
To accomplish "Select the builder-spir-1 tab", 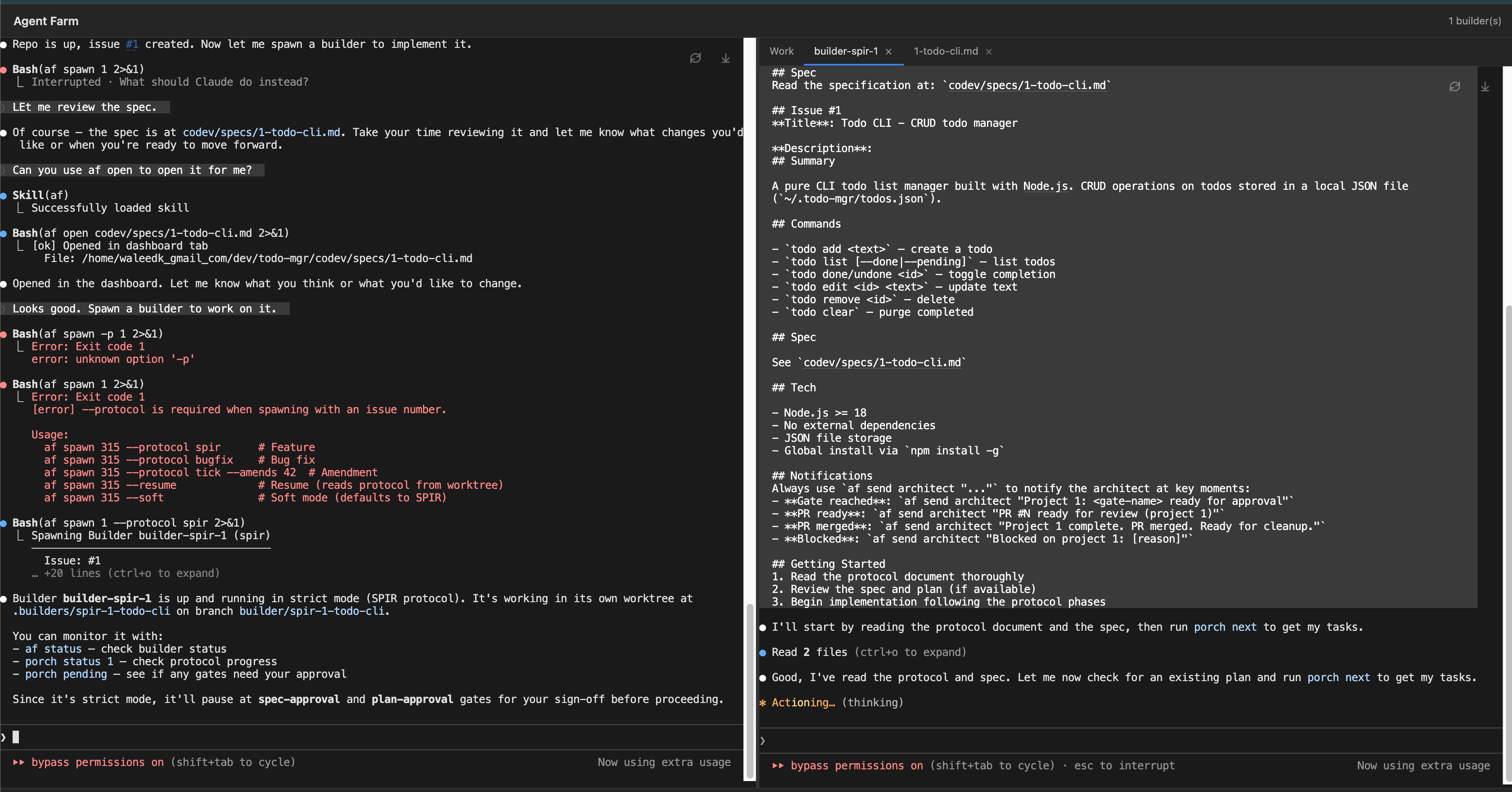I will coord(845,51).
